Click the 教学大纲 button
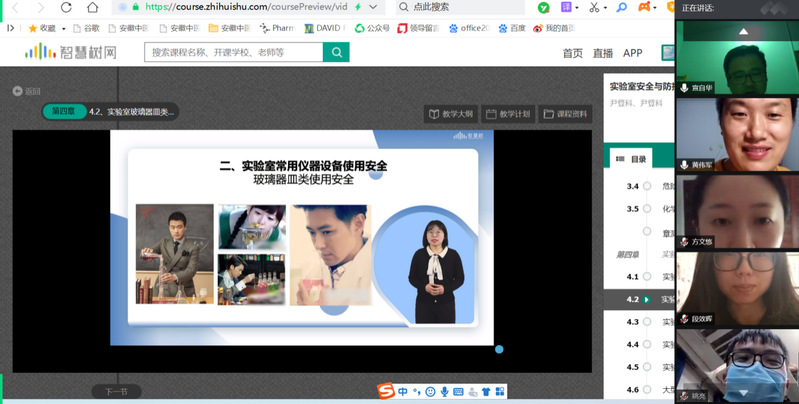799x404 pixels. coord(451,114)
